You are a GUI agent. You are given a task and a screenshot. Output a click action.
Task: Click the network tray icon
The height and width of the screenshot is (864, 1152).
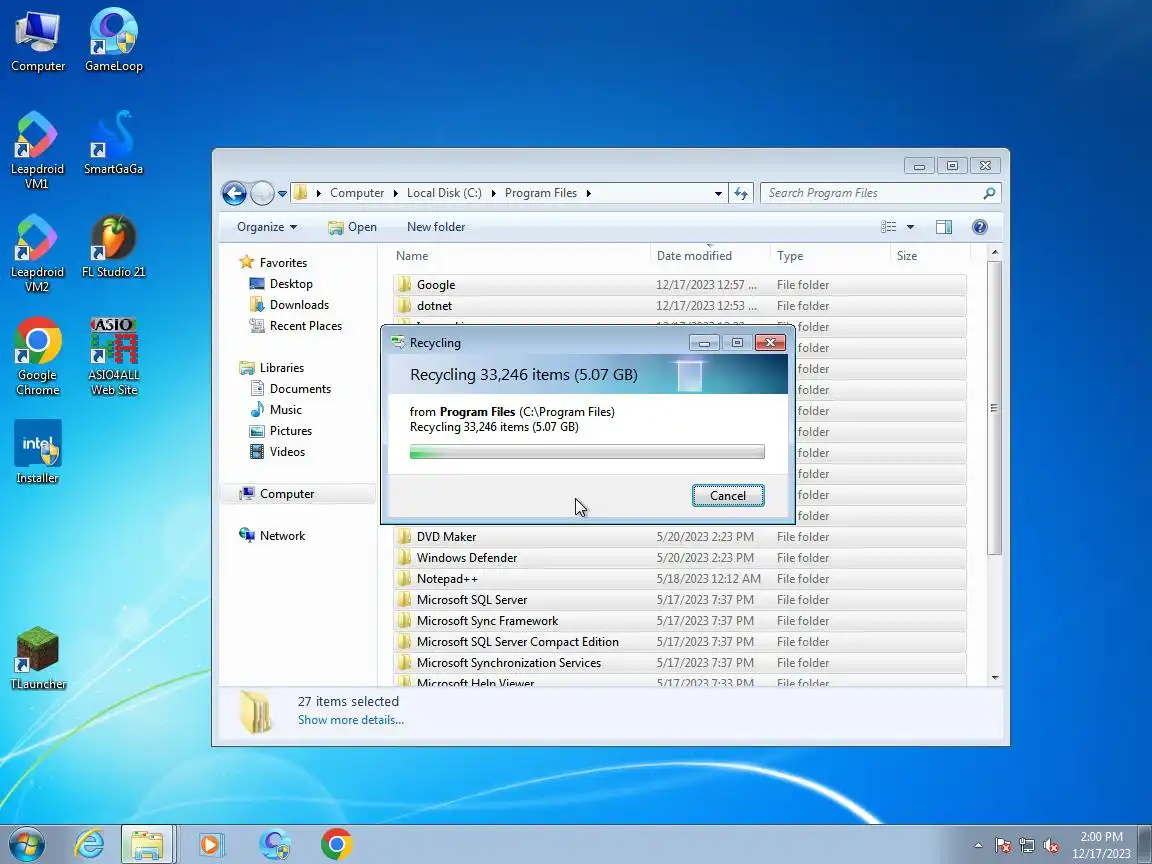coord(1026,846)
